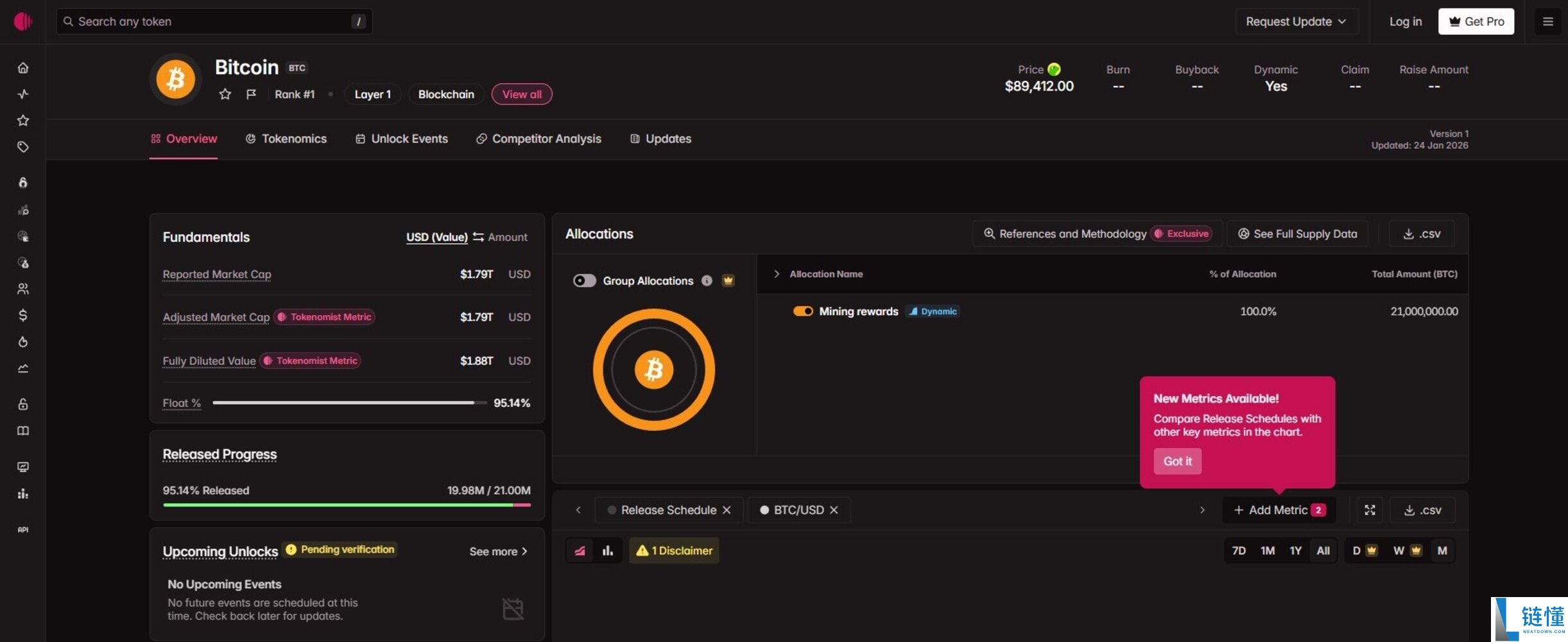This screenshot has width=1568, height=642.
Task: Click the info icon beside Group Allocations
Action: click(x=707, y=281)
